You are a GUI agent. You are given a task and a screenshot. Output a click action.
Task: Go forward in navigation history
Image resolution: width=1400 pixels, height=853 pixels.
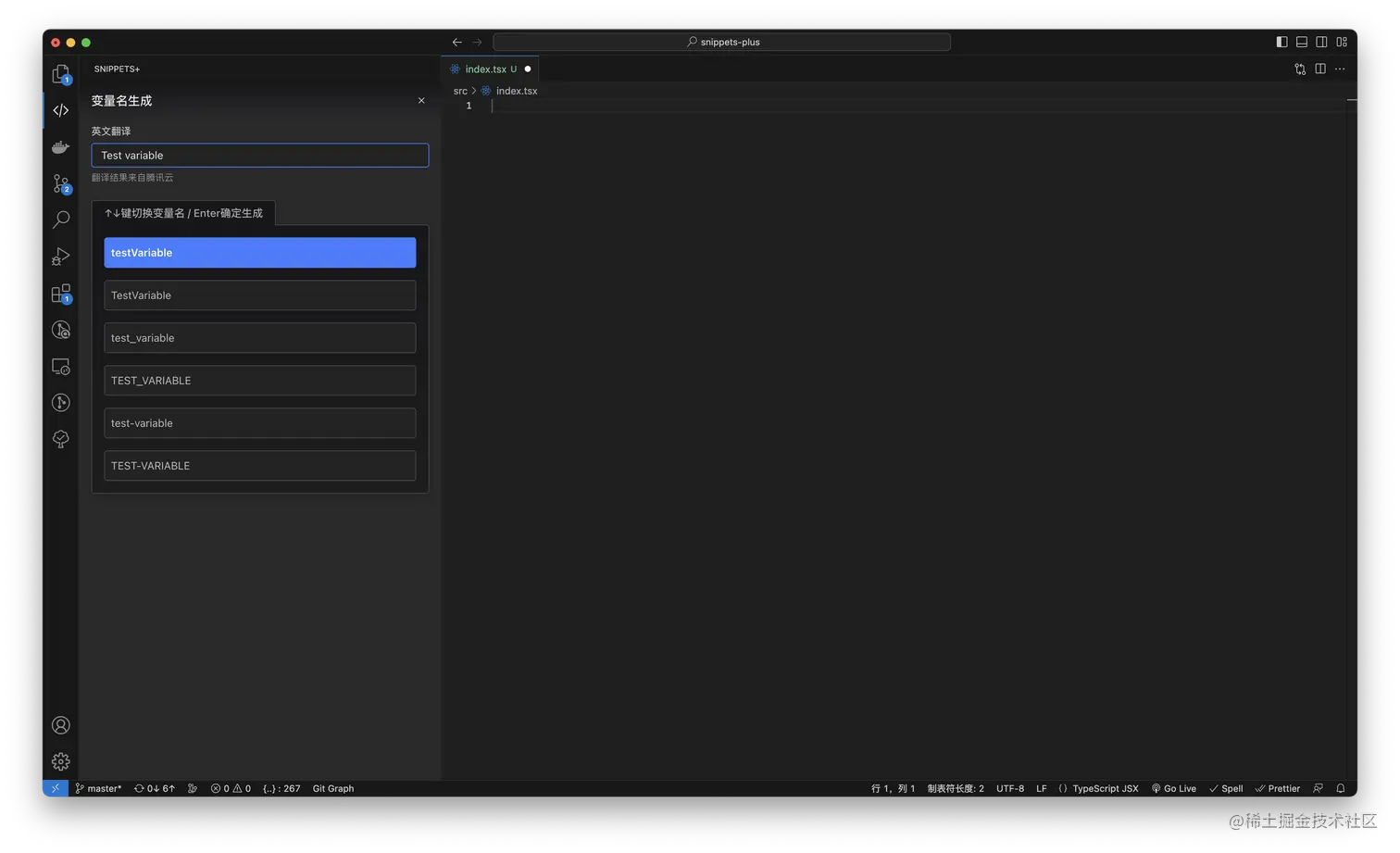point(477,42)
